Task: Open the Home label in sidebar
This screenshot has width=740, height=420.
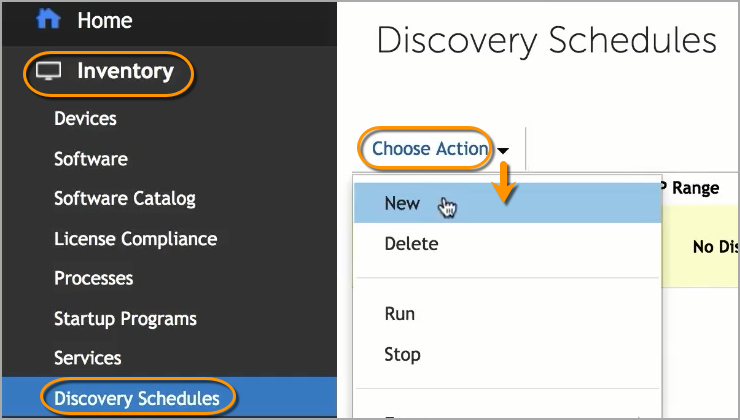Action: click(104, 20)
